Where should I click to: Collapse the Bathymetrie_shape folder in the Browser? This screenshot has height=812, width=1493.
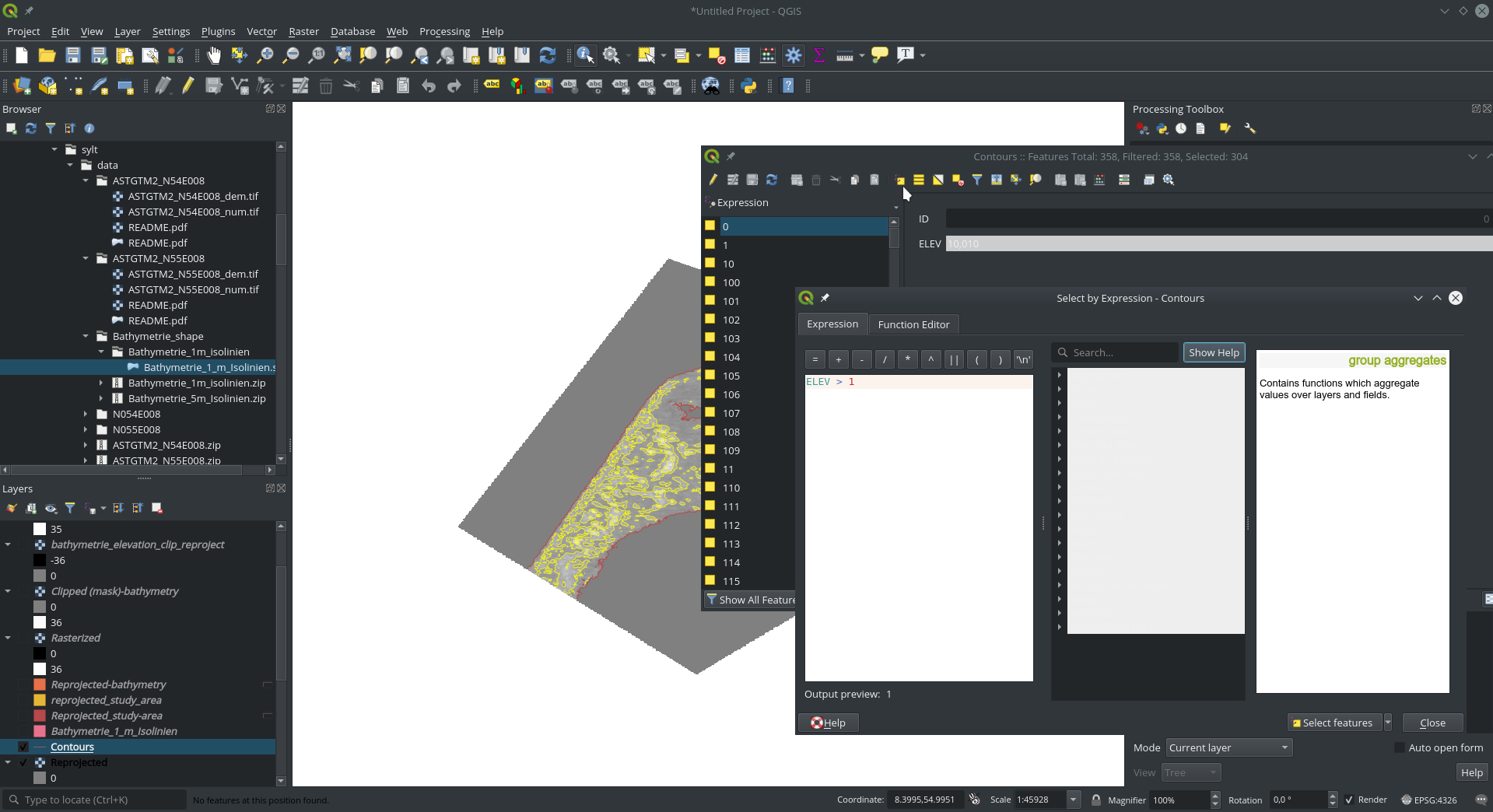pyautogui.click(x=86, y=336)
